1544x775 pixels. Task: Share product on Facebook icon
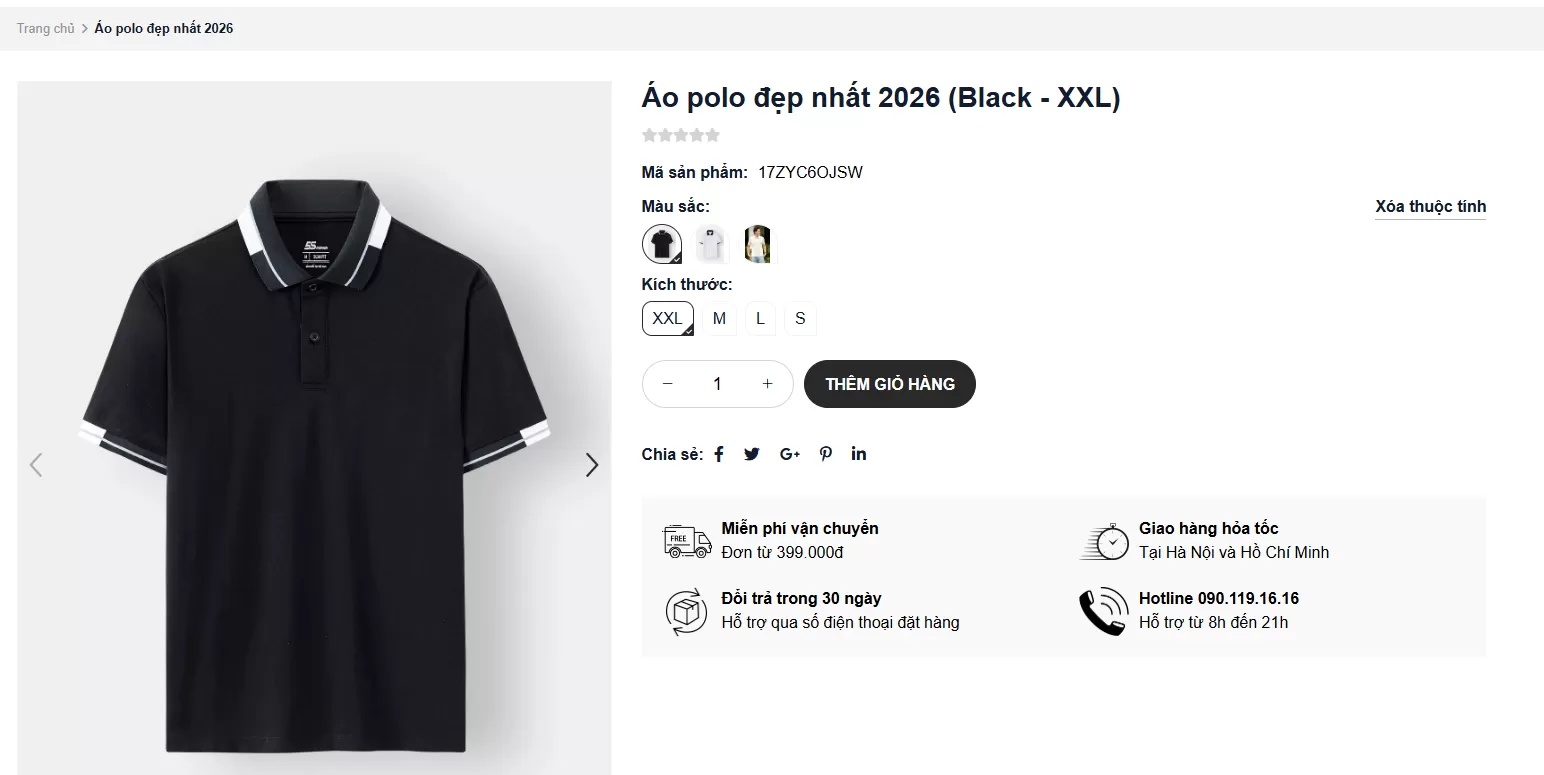[x=719, y=454]
